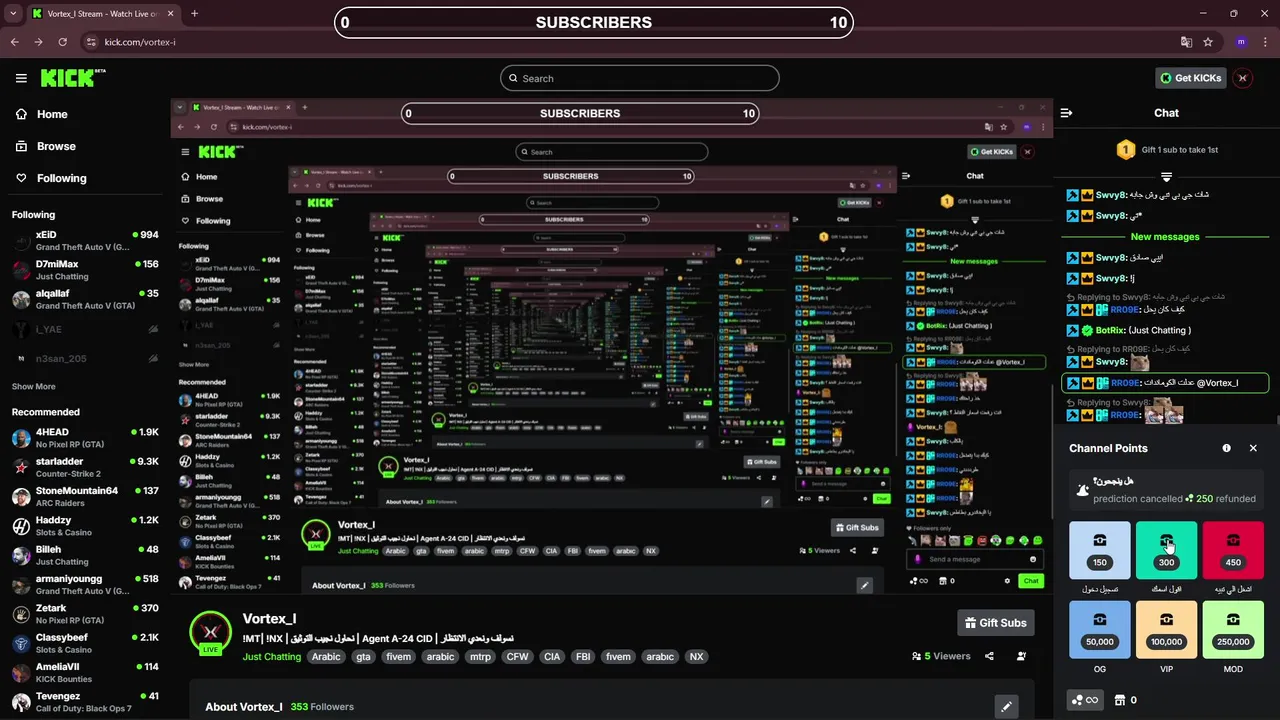Click translate page icon in address bar
Screen dimensions: 1280x720
tap(1186, 42)
